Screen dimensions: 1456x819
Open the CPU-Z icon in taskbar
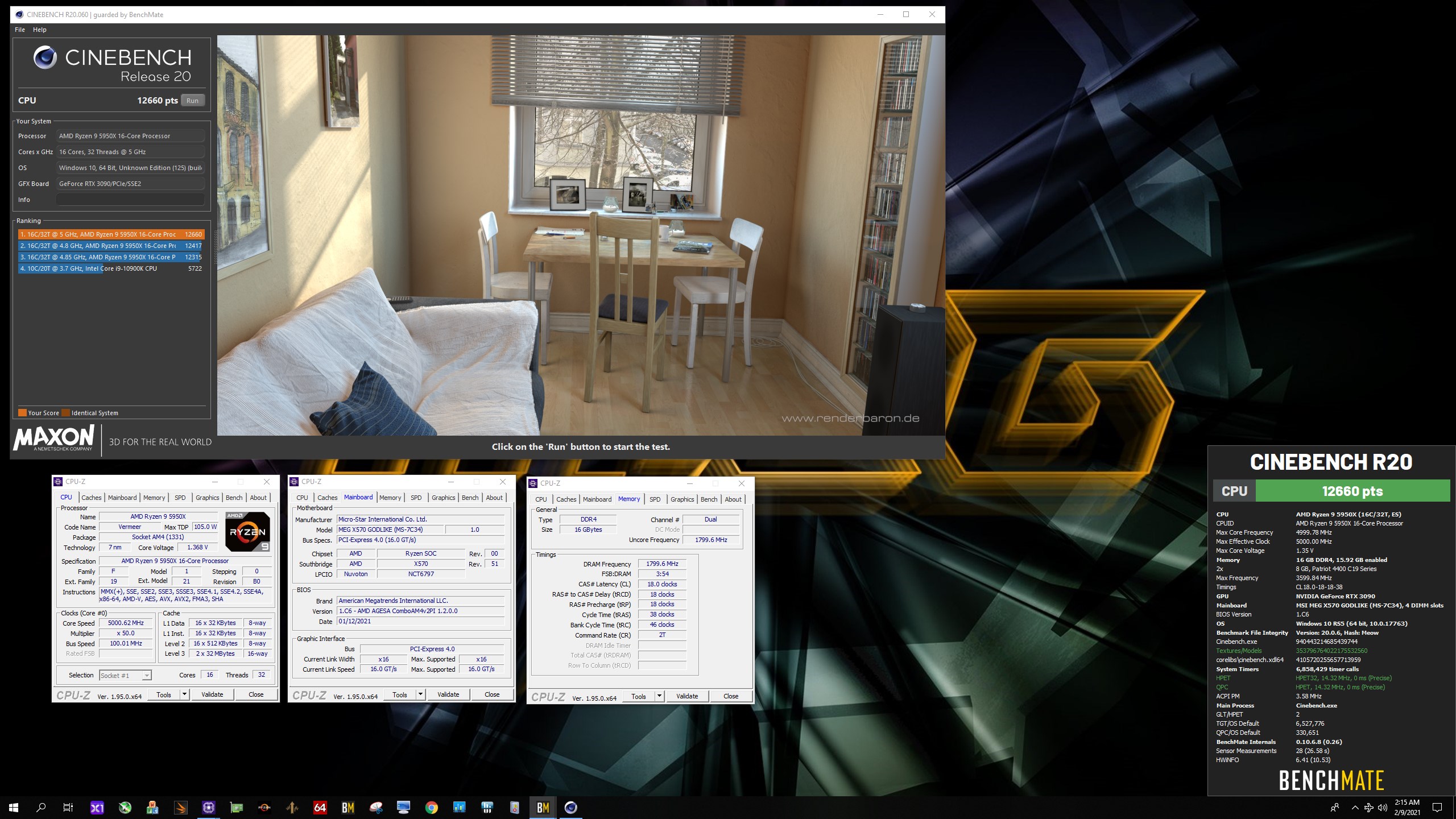point(209,807)
